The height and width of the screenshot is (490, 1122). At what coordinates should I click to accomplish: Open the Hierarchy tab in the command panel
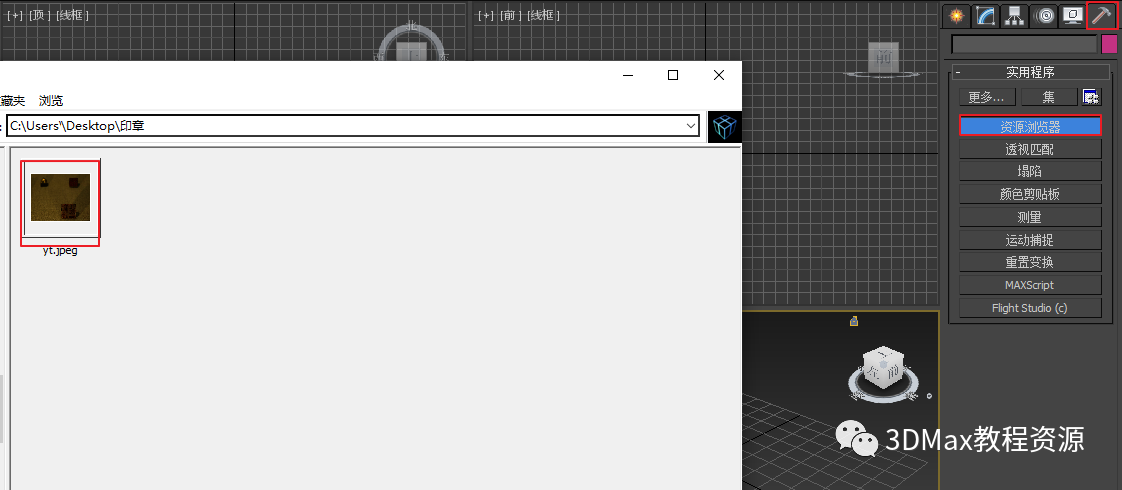(x=1015, y=15)
